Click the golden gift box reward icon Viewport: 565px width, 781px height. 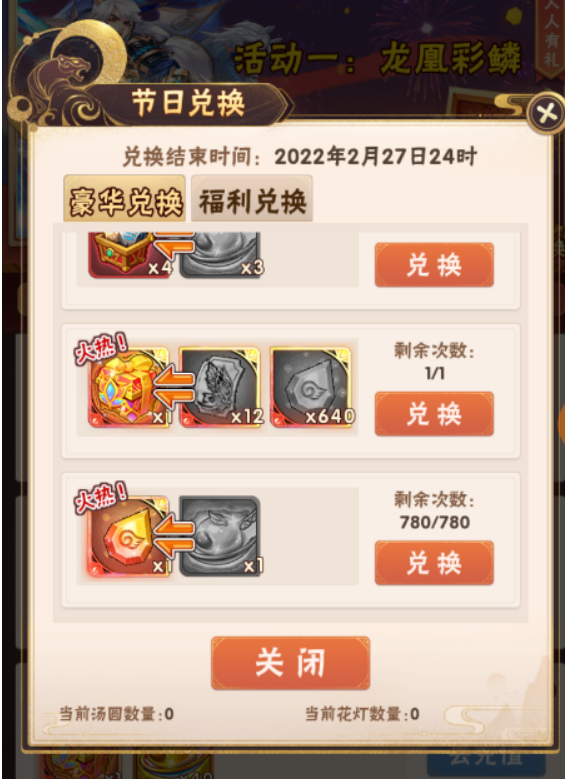pyautogui.click(x=130, y=389)
